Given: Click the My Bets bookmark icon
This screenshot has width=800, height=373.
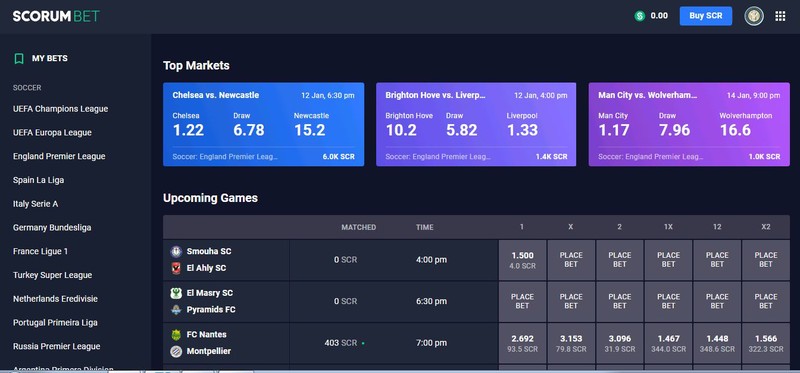Looking at the screenshot, I should (x=19, y=59).
